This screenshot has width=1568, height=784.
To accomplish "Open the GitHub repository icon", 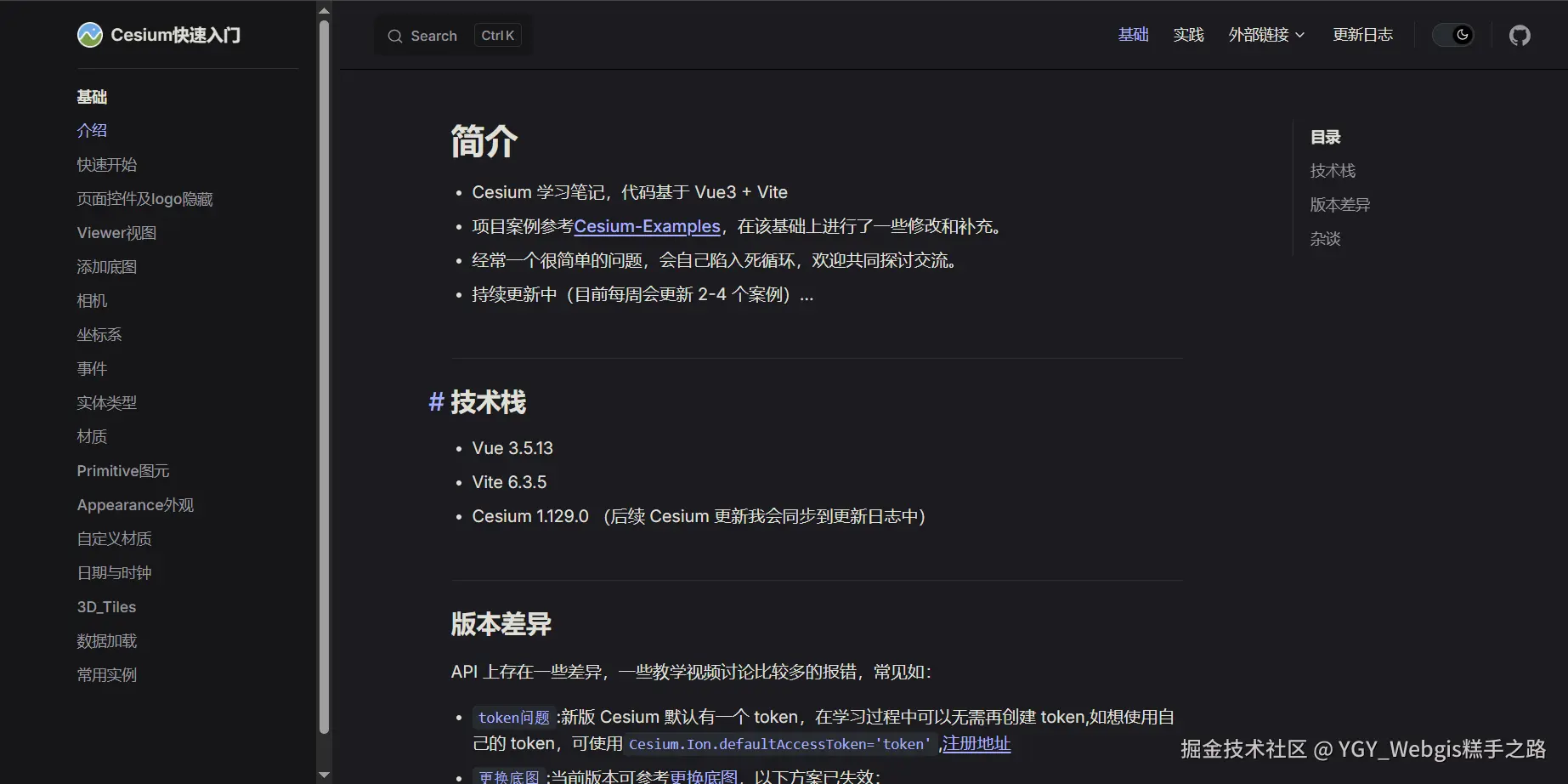I will [x=1520, y=35].
